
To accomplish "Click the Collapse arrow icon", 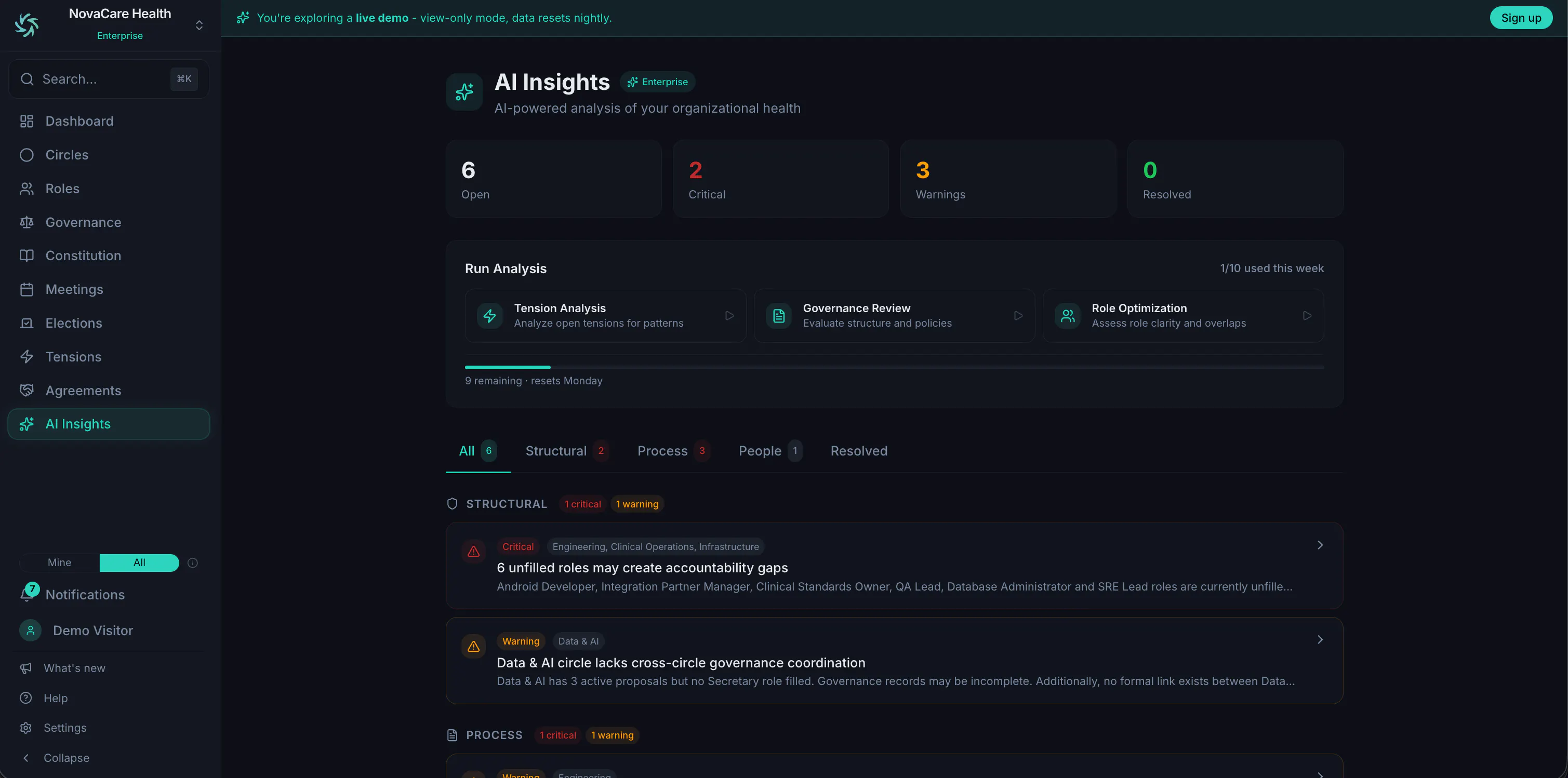I will [25, 758].
